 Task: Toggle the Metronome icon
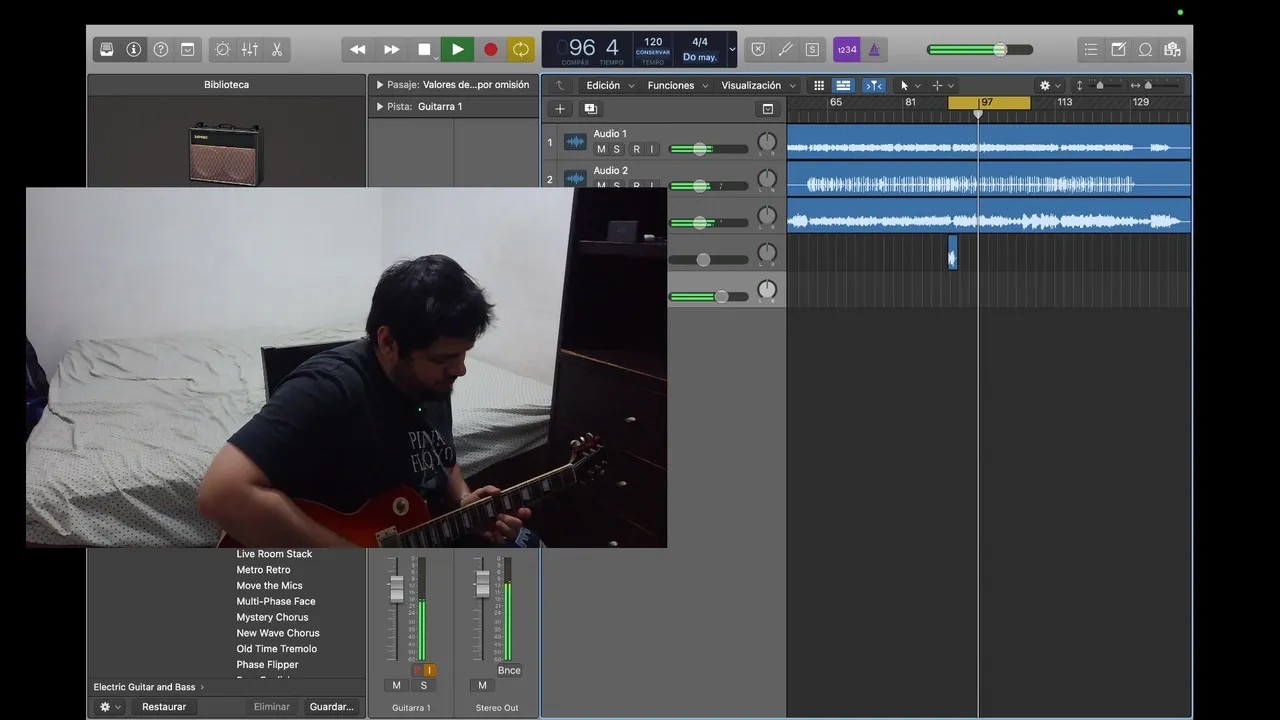[x=874, y=49]
